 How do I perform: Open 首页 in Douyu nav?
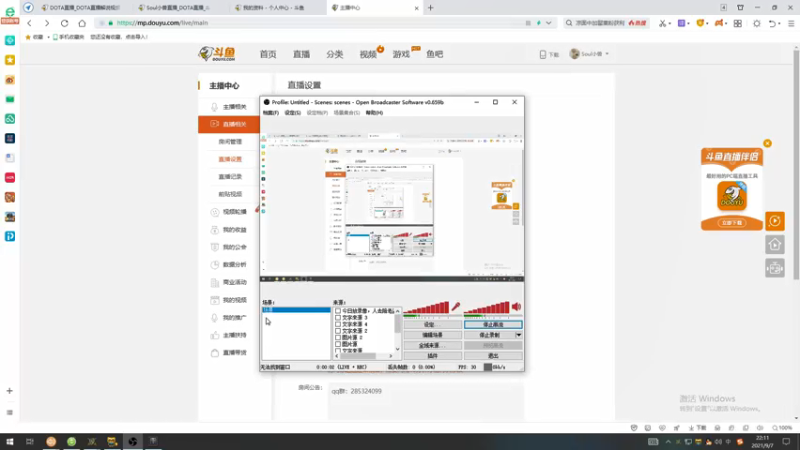coord(268,54)
